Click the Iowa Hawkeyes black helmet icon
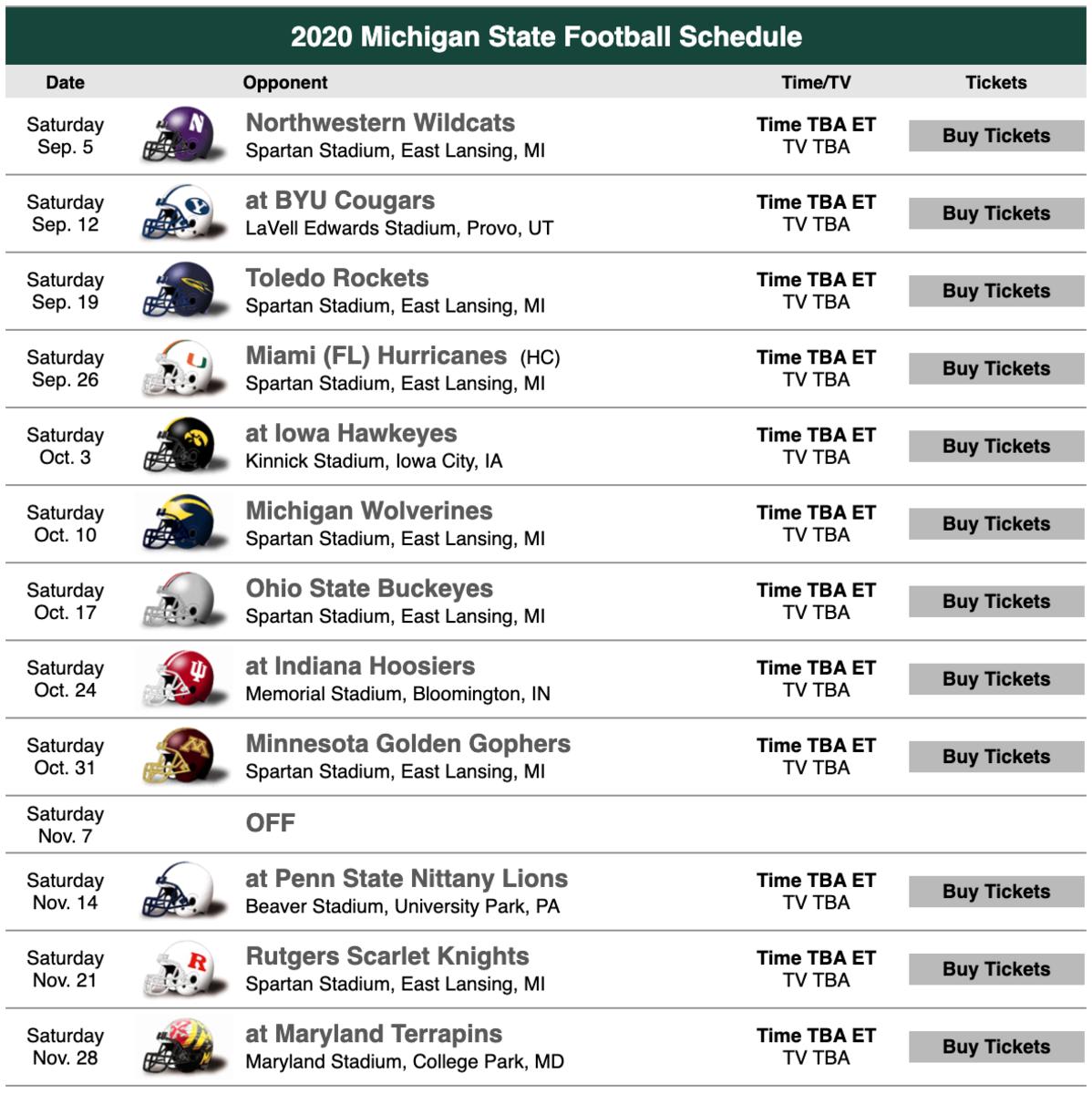 (x=184, y=445)
